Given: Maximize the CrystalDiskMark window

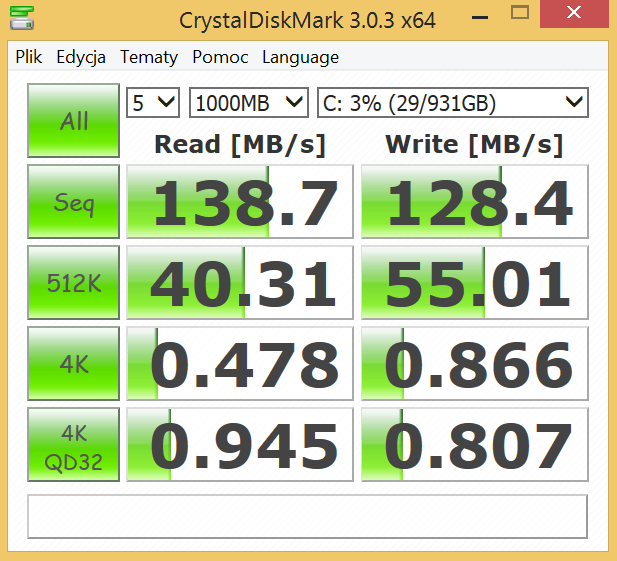Looking at the screenshot, I should click(x=520, y=13).
